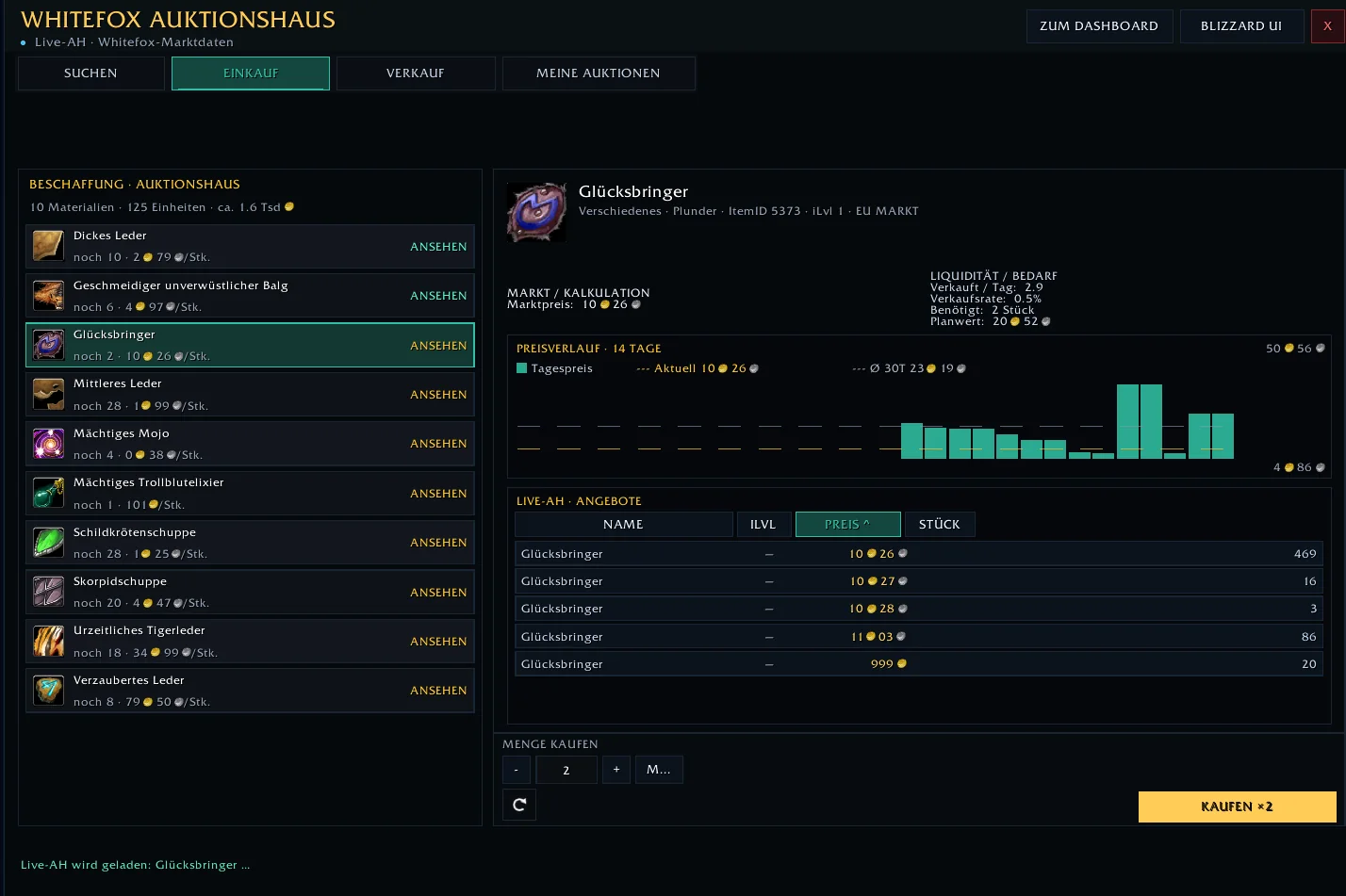
Task: Close the Whitefox Auktionshaus window
Action: pyautogui.click(x=1327, y=26)
